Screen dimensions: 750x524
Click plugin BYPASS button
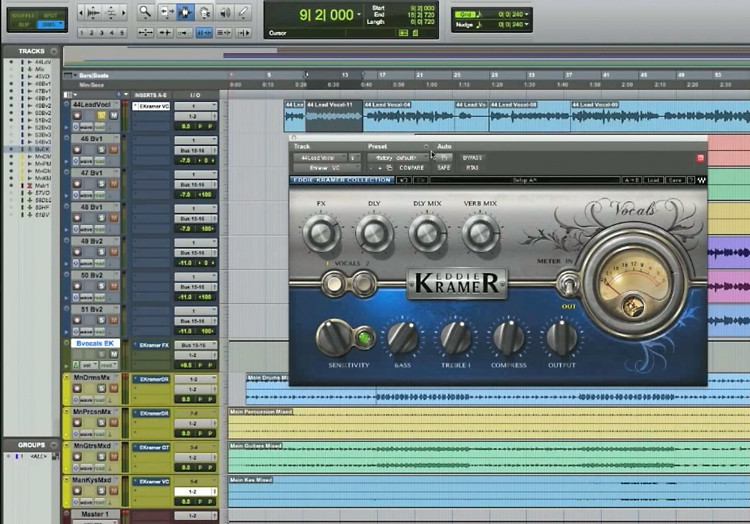point(473,157)
